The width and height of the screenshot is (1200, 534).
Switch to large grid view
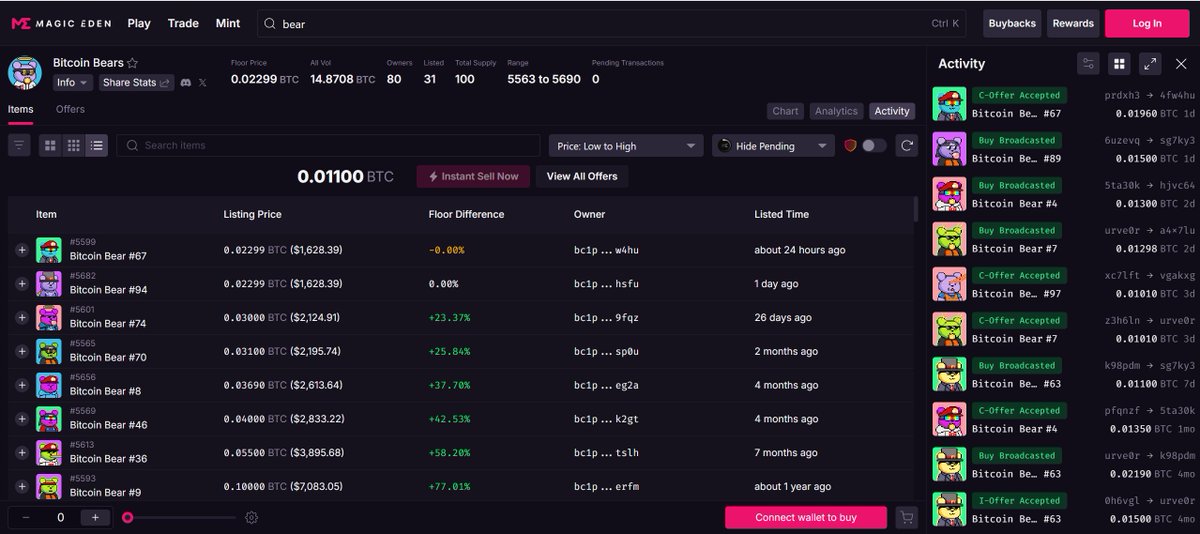50,146
